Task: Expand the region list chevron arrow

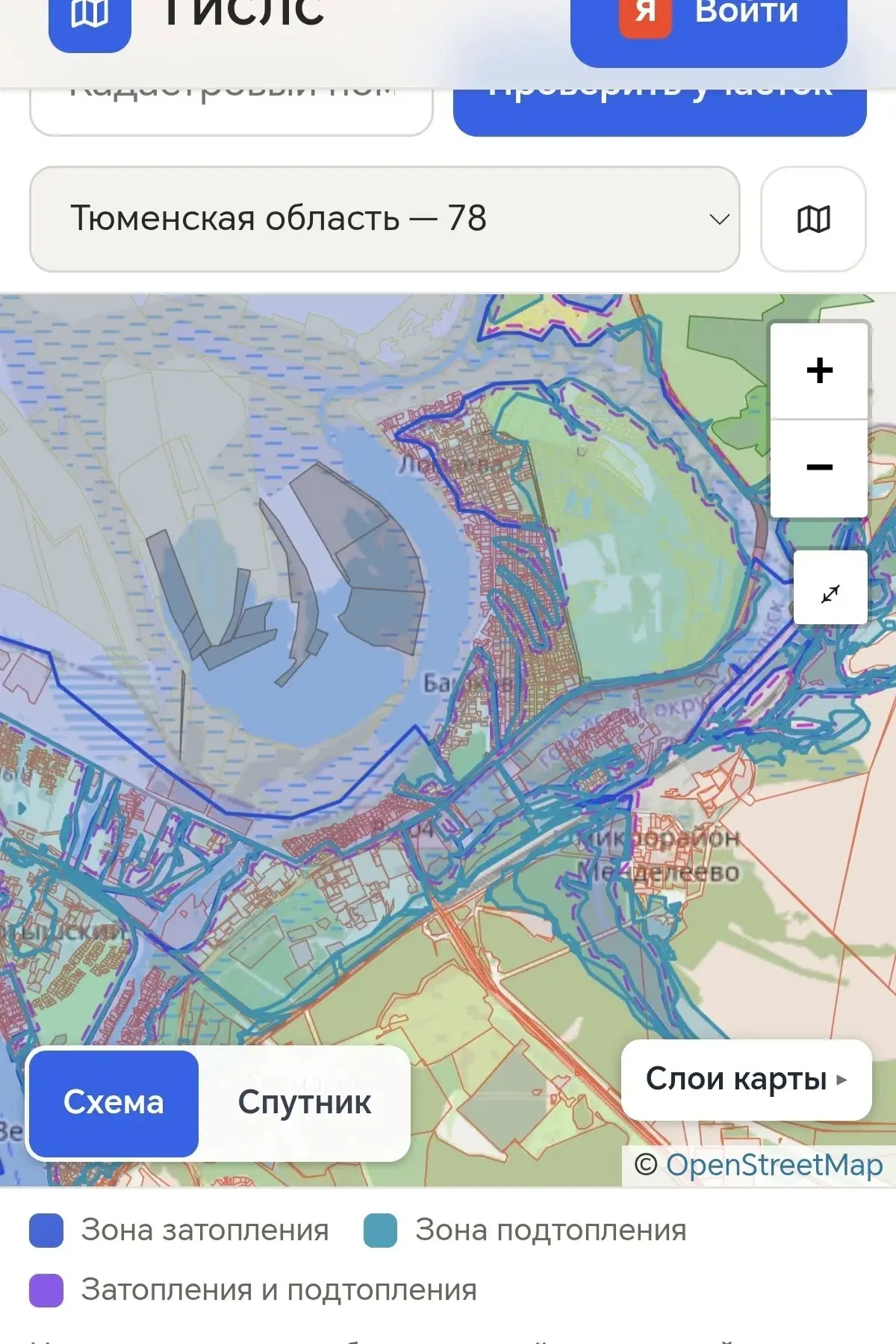Action: (719, 220)
